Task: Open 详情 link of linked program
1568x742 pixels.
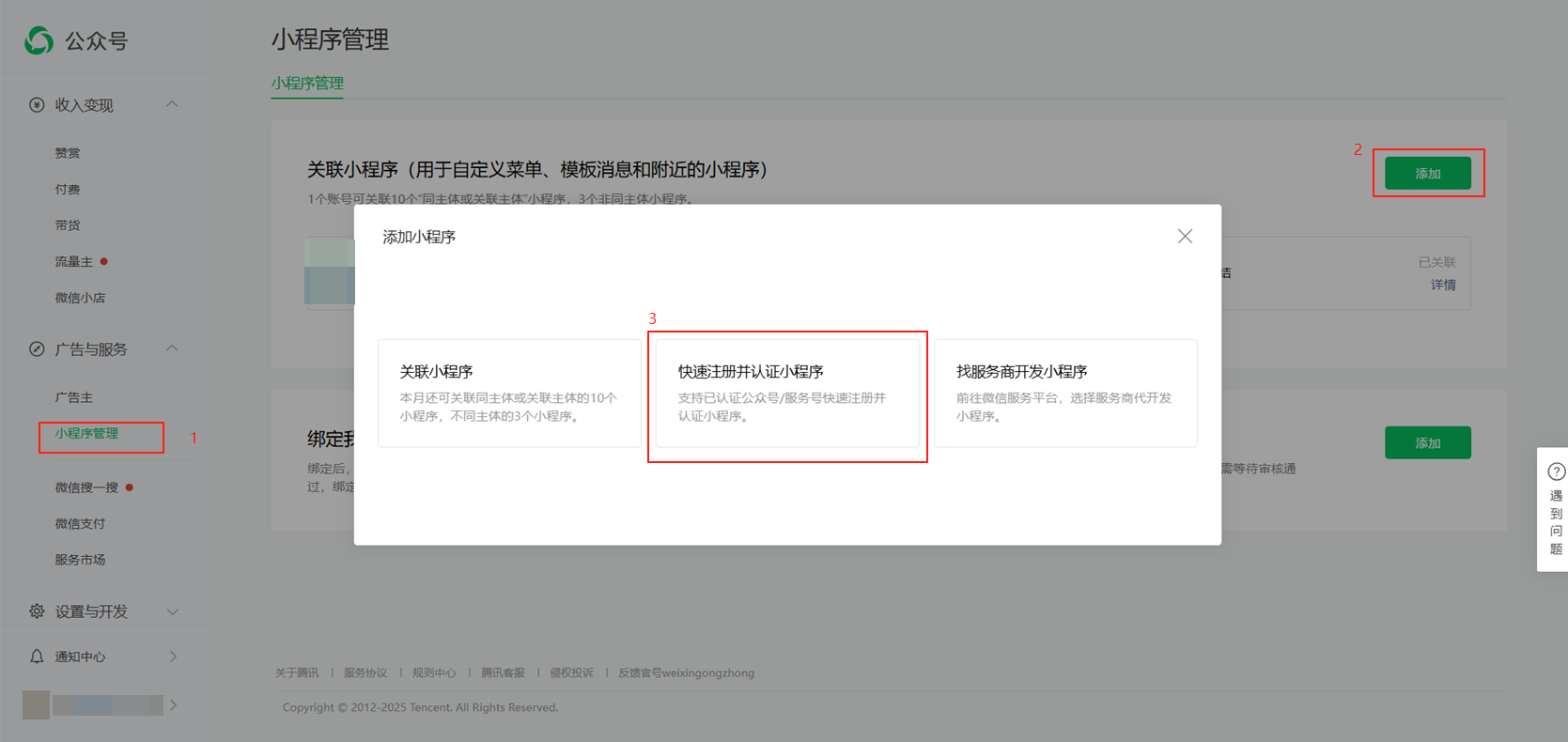Action: (1443, 285)
